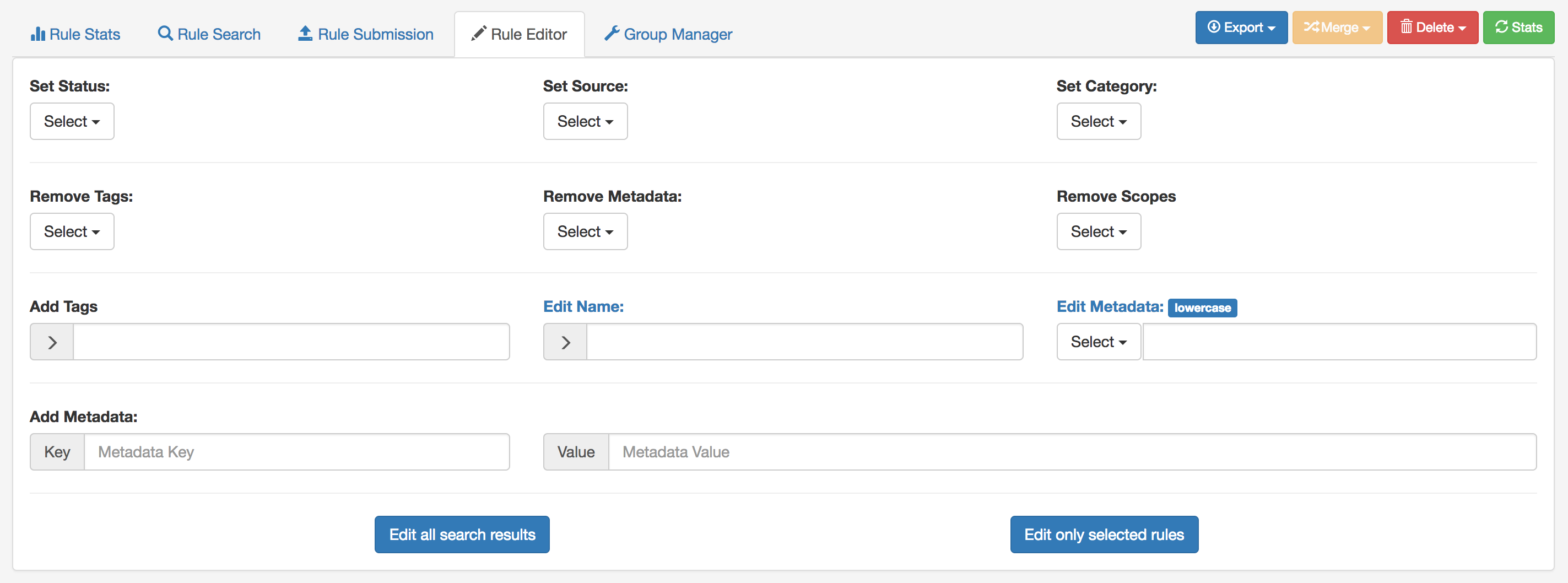
Task: Click the chevron icon beside Edit Name
Action: 565,342
